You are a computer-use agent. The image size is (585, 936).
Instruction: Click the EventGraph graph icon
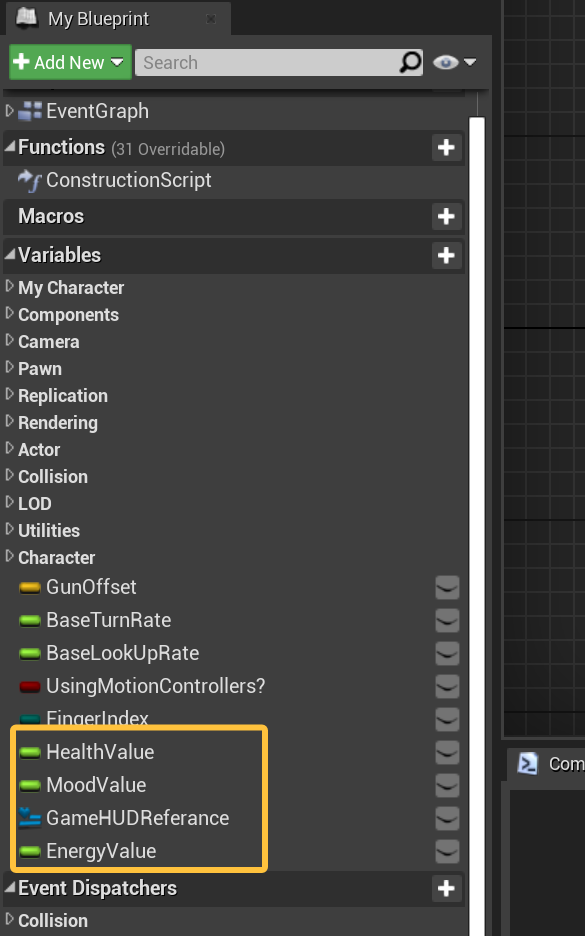coord(30,111)
